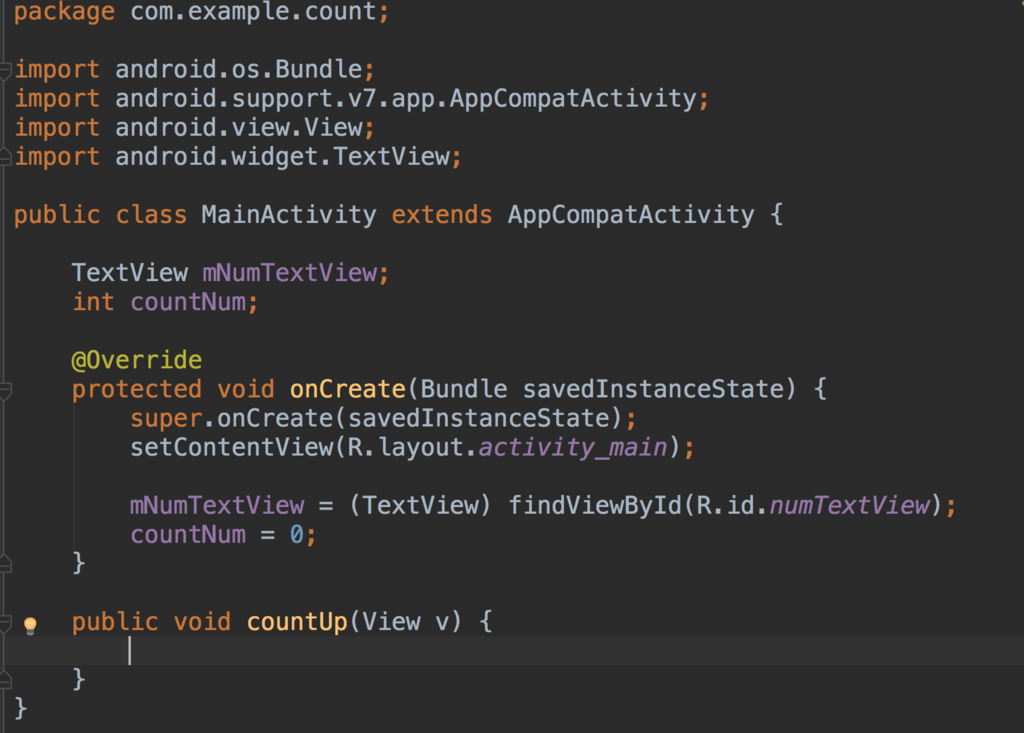Click 'android.view.View' import text
The width and height of the screenshot is (1024, 733).
238,127
